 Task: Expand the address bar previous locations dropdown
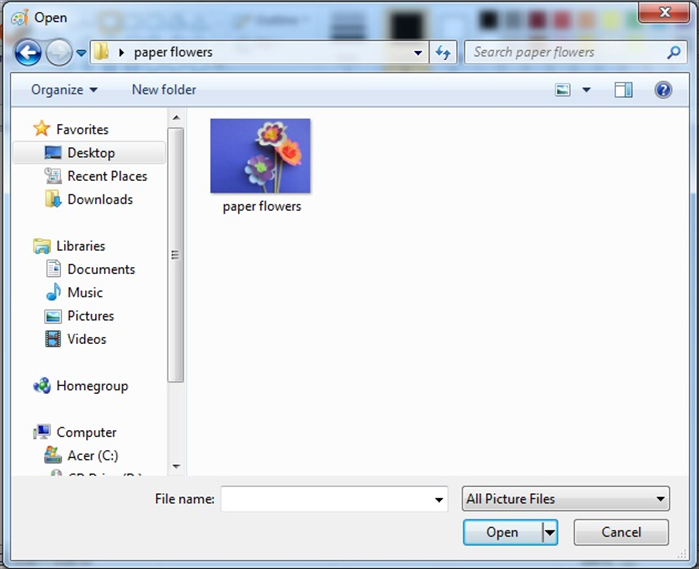tap(418, 53)
